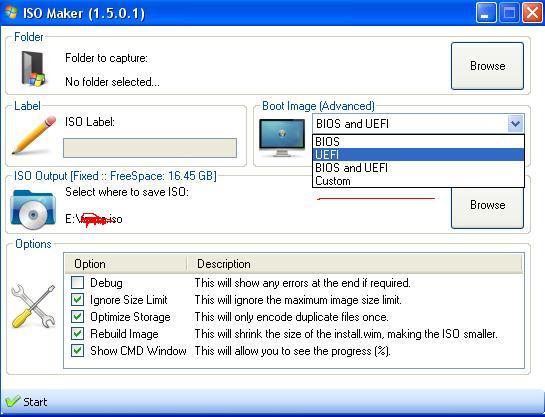The height and width of the screenshot is (417, 545).
Task: Click 'allow you to see the progress' description
Action: coord(293,351)
